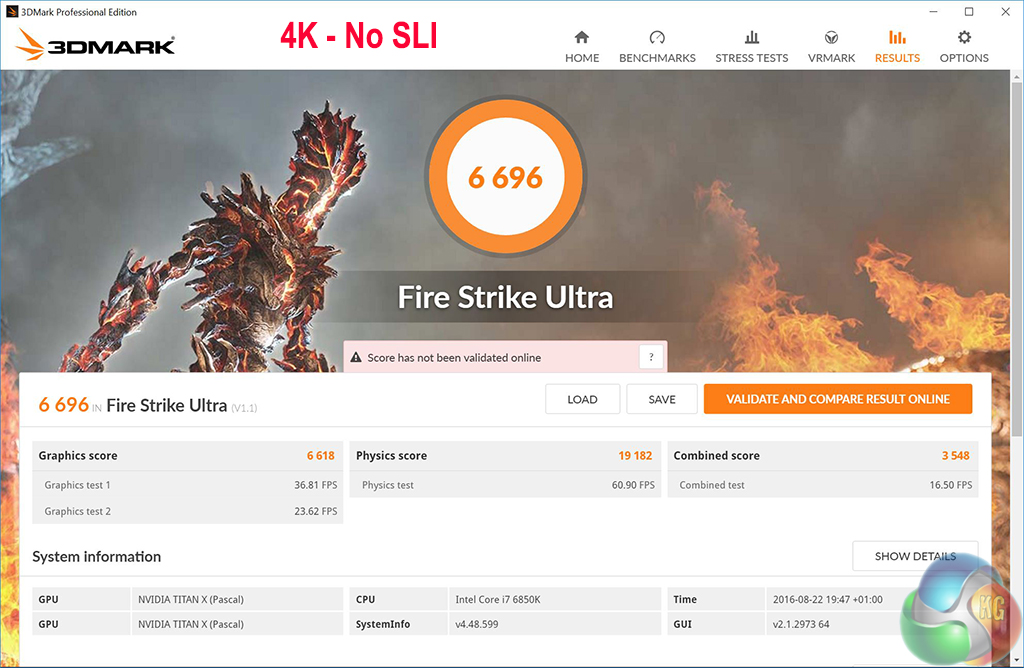Click the Combined score value 3 548

[955, 456]
